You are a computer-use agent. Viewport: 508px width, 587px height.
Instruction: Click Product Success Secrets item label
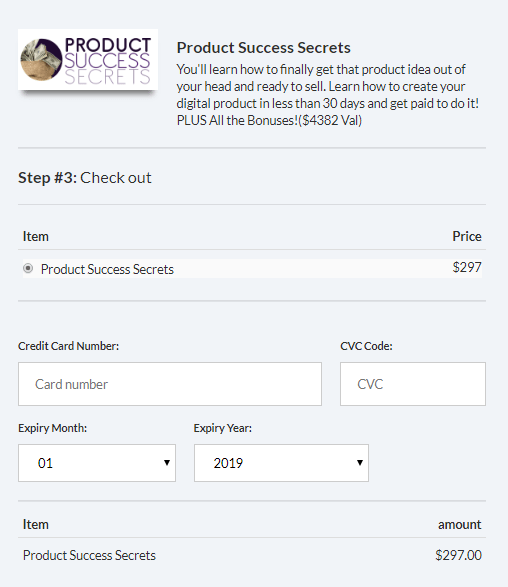[107, 269]
